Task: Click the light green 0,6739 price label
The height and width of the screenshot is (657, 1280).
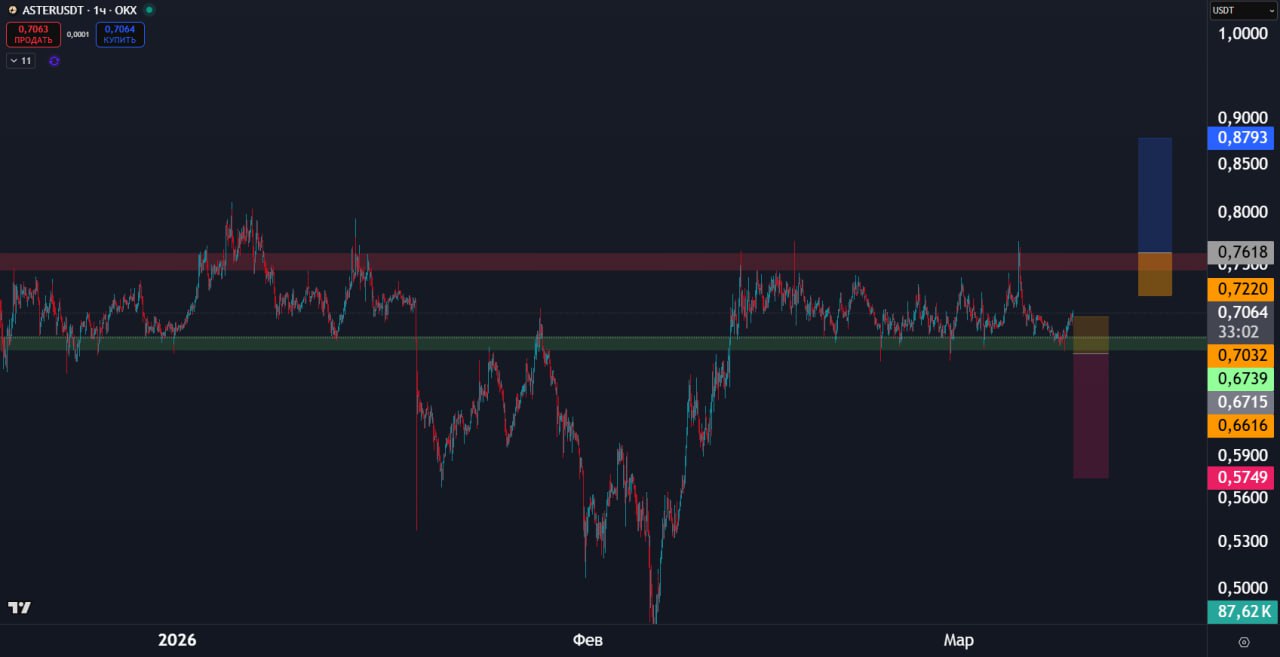Action: pyautogui.click(x=1241, y=378)
